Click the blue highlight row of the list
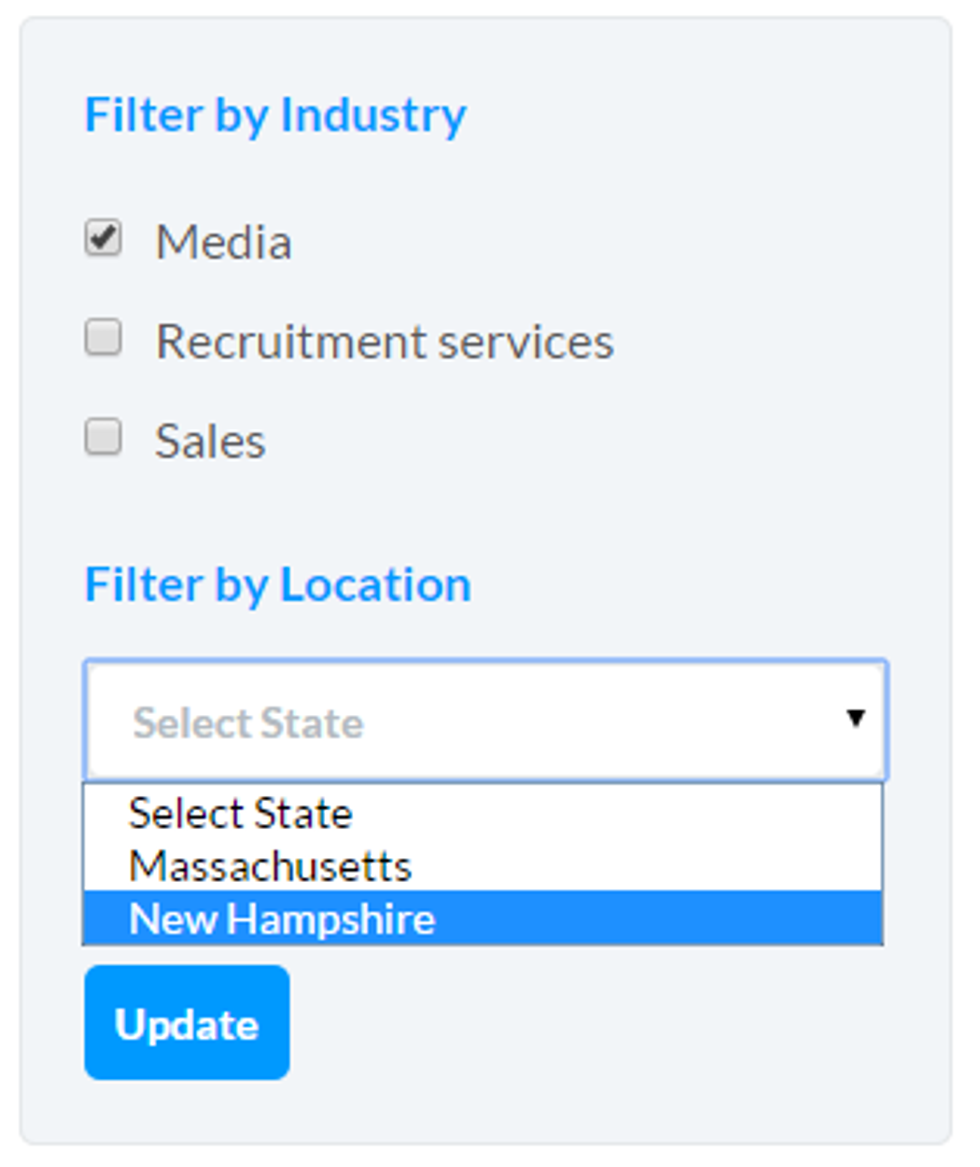The image size is (980, 1167). click(x=483, y=918)
